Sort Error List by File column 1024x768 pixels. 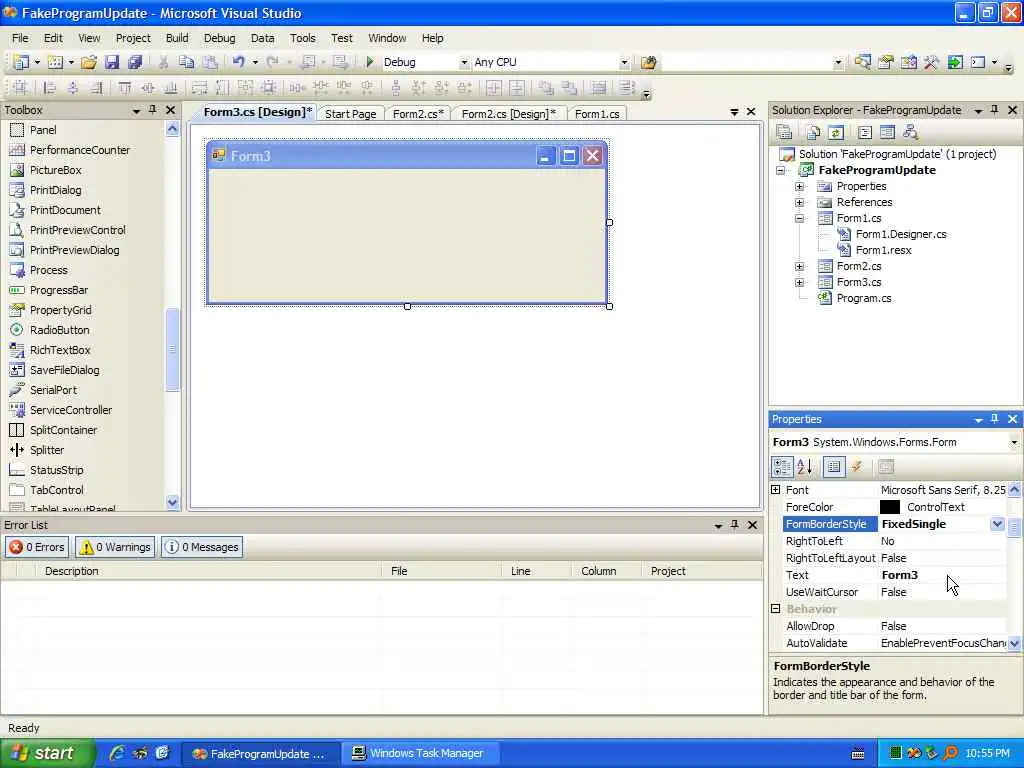[x=441, y=571]
